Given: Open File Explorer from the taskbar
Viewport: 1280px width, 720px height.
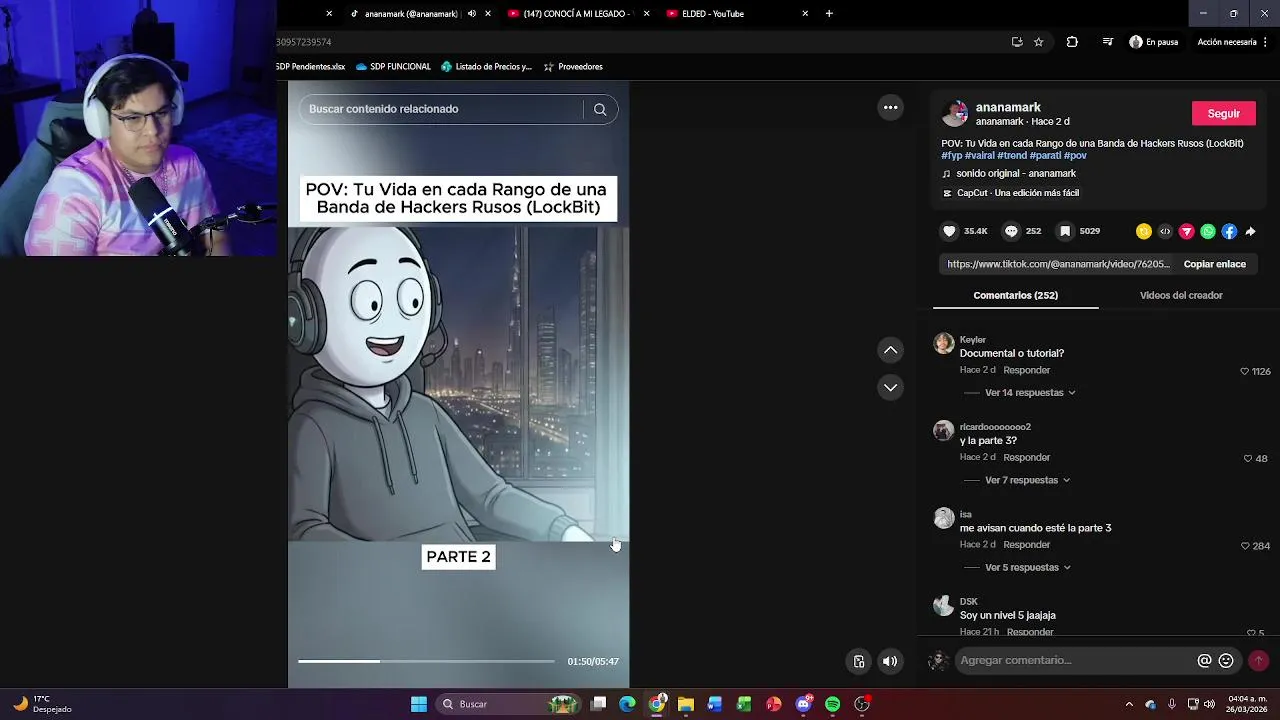Looking at the screenshot, I should [x=686, y=704].
